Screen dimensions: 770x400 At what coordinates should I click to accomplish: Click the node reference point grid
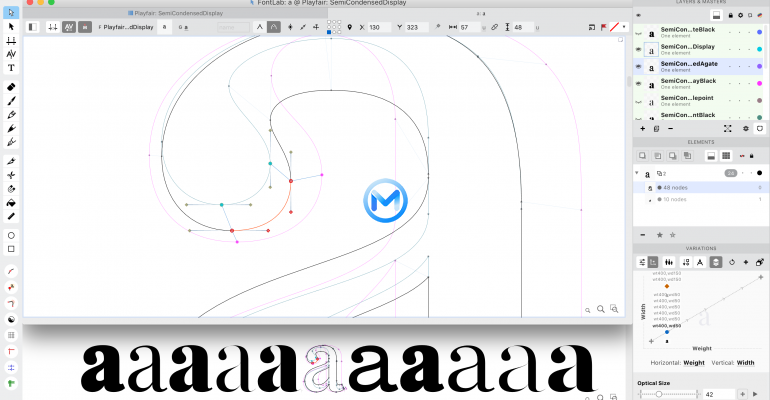[x=334, y=27]
